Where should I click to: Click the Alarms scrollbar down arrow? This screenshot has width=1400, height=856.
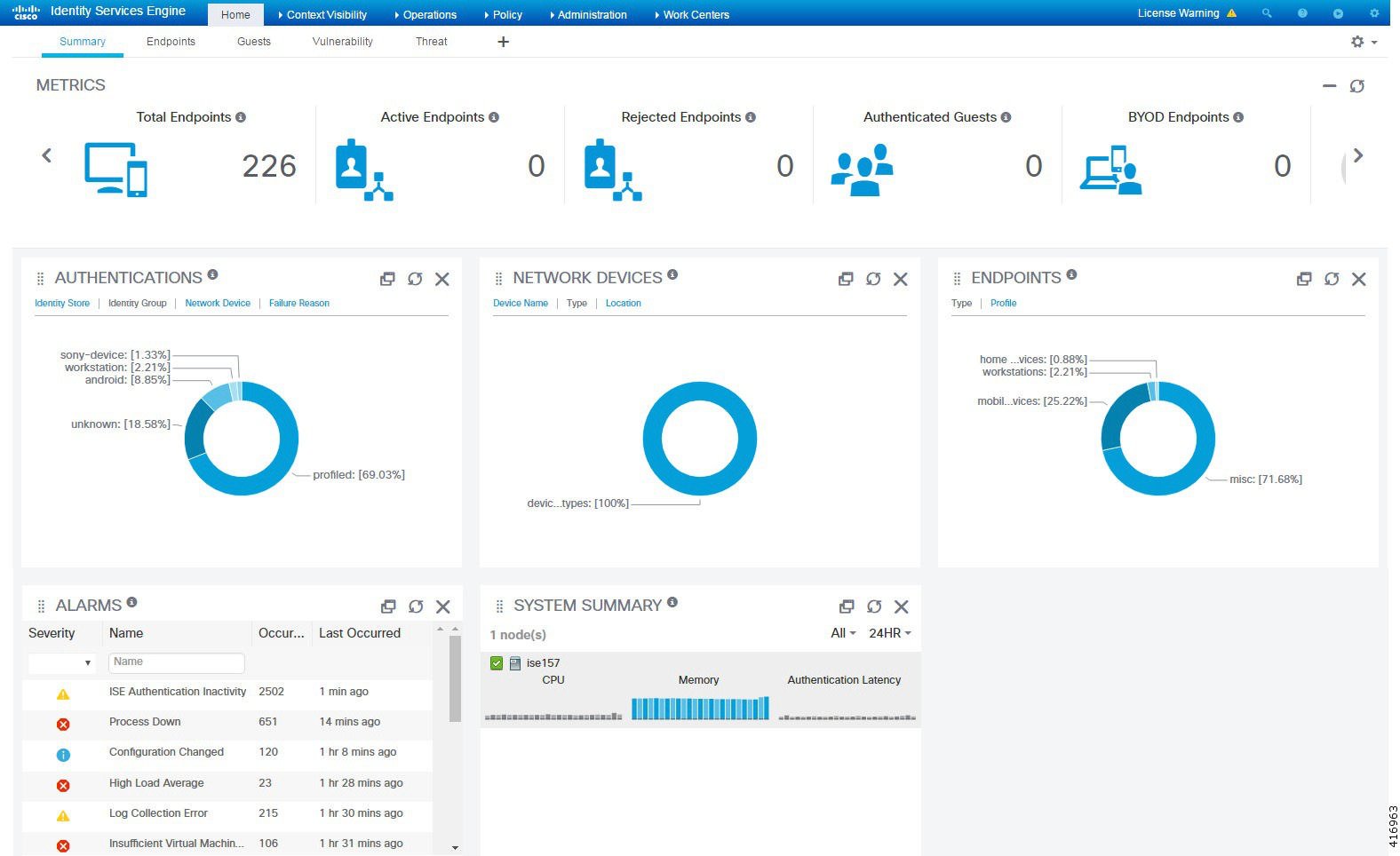tap(455, 848)
